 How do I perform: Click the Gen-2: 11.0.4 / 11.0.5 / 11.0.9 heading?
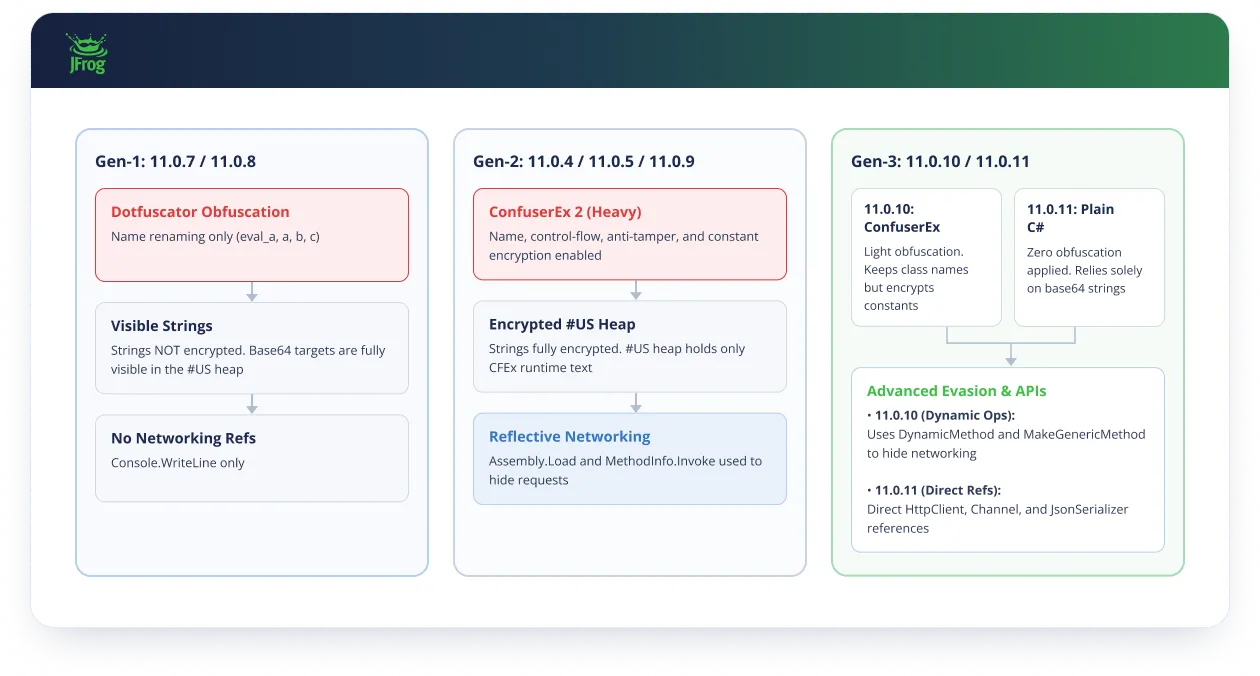click(584, 161)
